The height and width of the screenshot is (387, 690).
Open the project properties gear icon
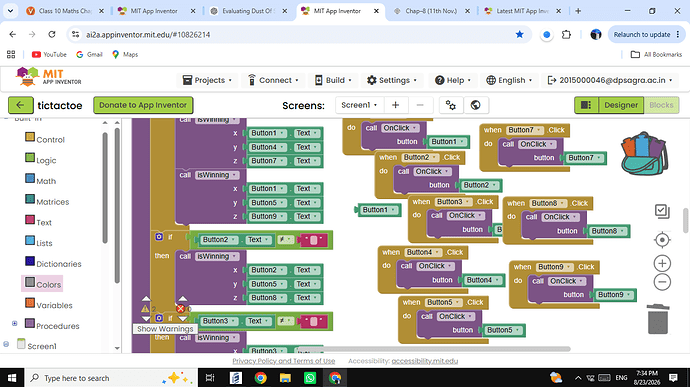pos(451,105)
